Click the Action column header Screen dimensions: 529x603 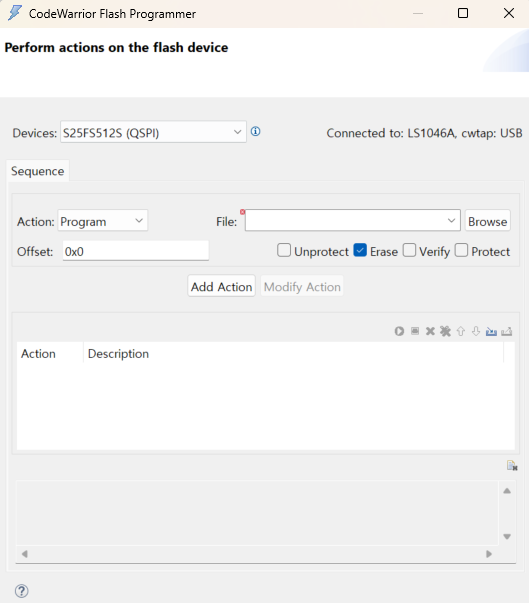50,353
